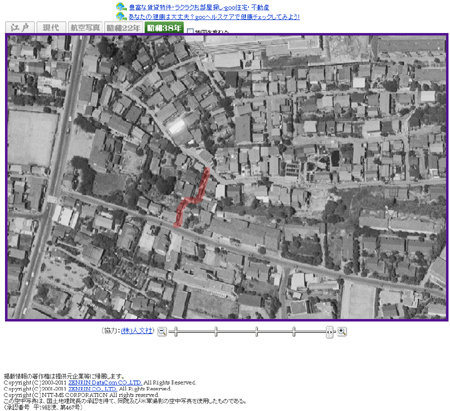The height and width of the screenshot is (411, 450).
Task: Select the 昭和22年 aerial photo tab
Action: (x=123, y=27)
